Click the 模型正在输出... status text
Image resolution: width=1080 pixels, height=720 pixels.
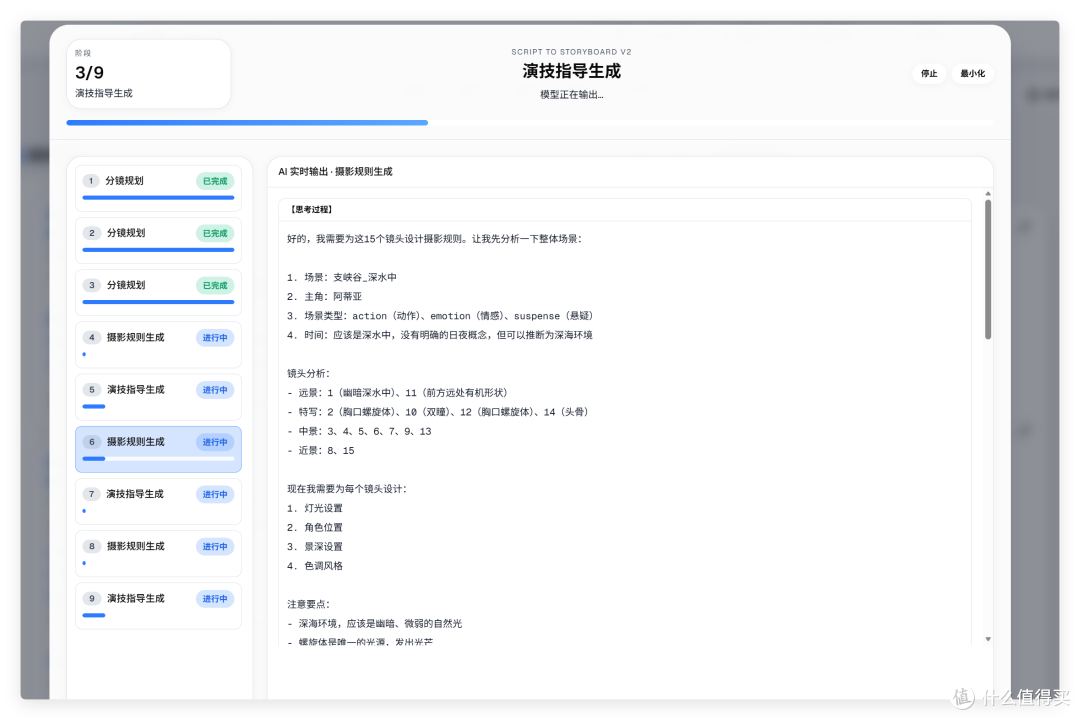pyautogui.click(x=572, y=95)
